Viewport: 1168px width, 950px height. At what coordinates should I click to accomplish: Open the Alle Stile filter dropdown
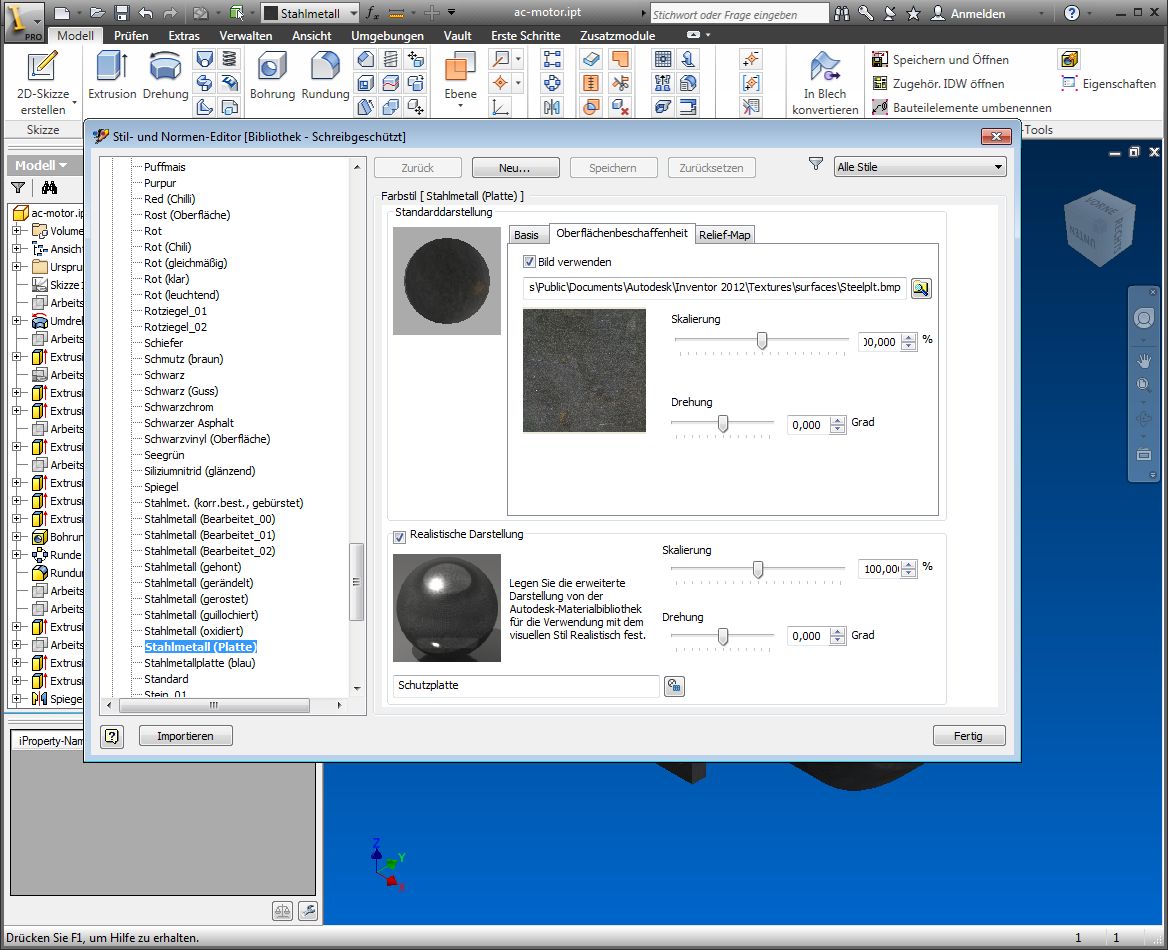[919, 167]
